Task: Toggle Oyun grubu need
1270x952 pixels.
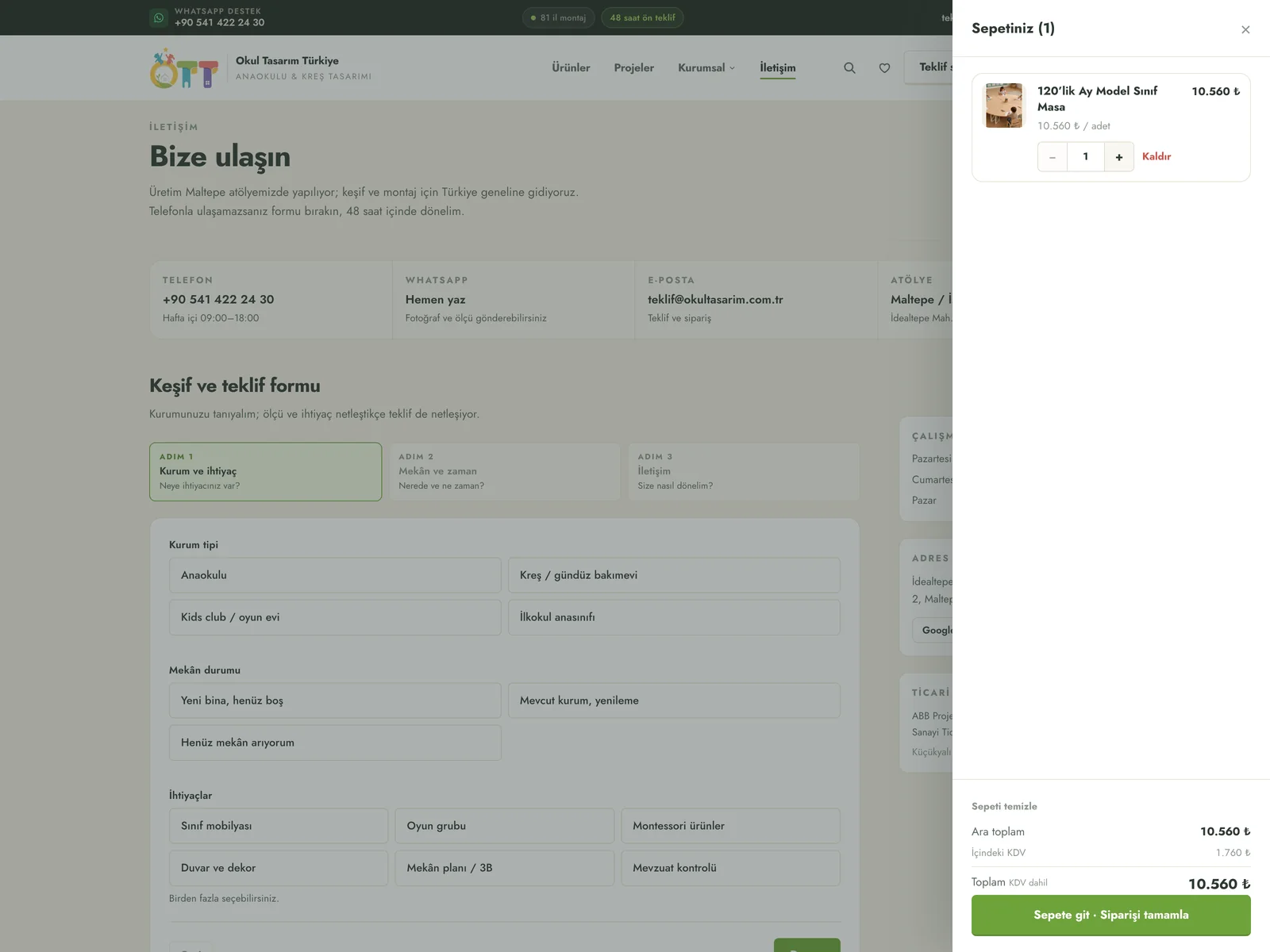Action: point(505,826)
